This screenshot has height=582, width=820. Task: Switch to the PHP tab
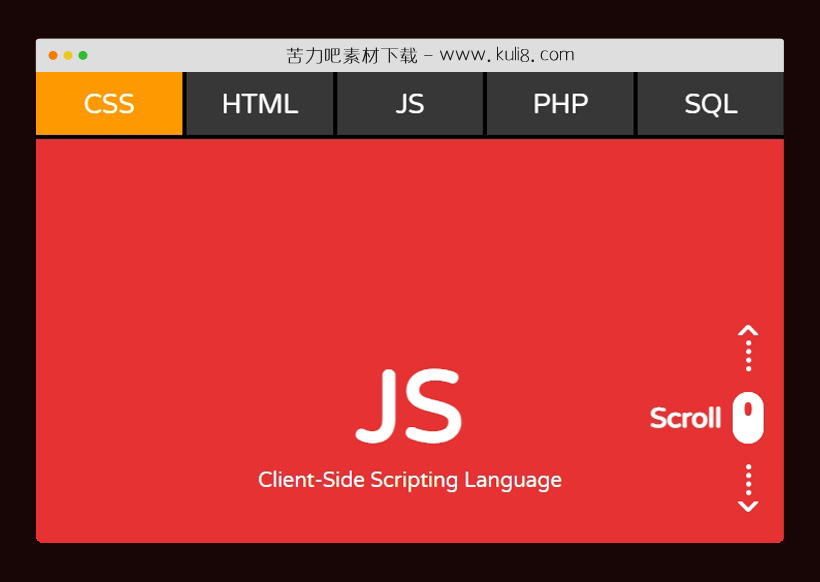coord(560,103)
